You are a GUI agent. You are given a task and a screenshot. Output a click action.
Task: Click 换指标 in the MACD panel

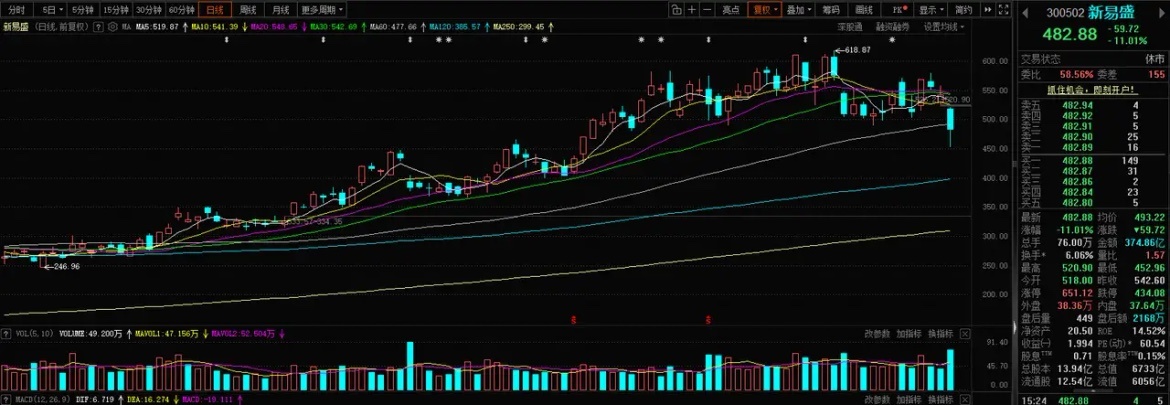click(939, 399)
